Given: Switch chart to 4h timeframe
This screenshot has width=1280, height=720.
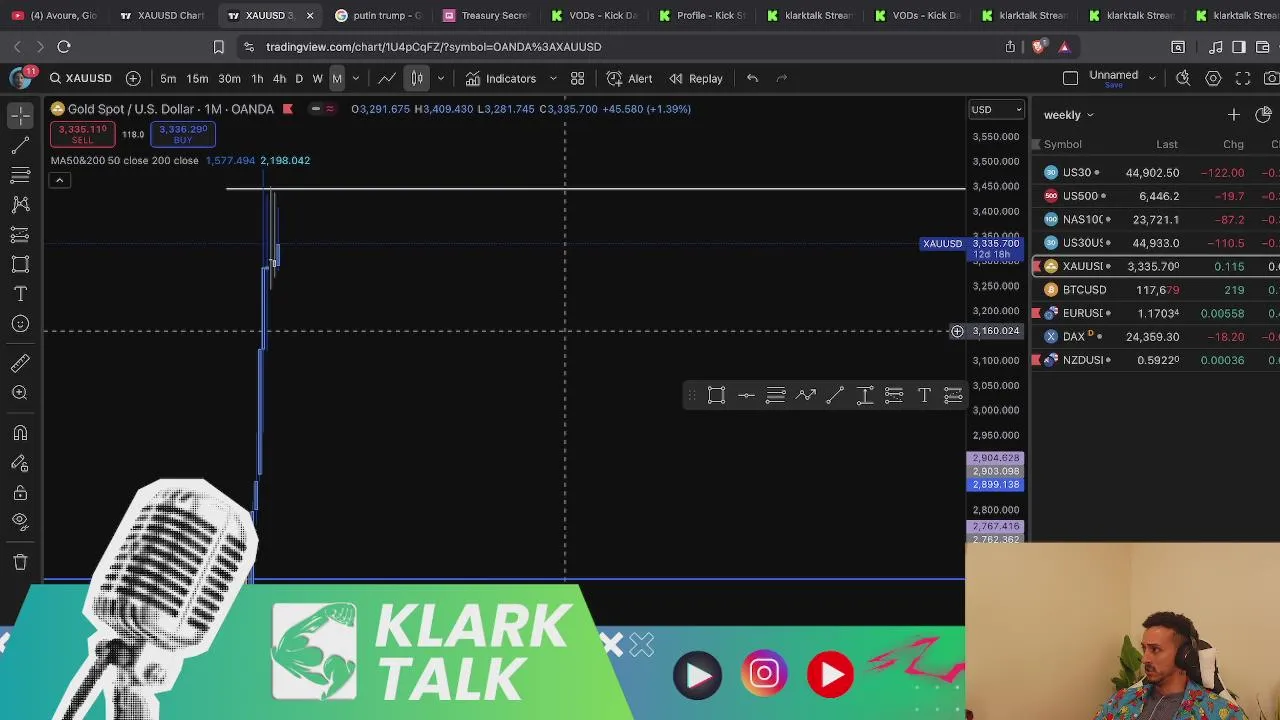Looking at the screenshot, I should [279, 78].
